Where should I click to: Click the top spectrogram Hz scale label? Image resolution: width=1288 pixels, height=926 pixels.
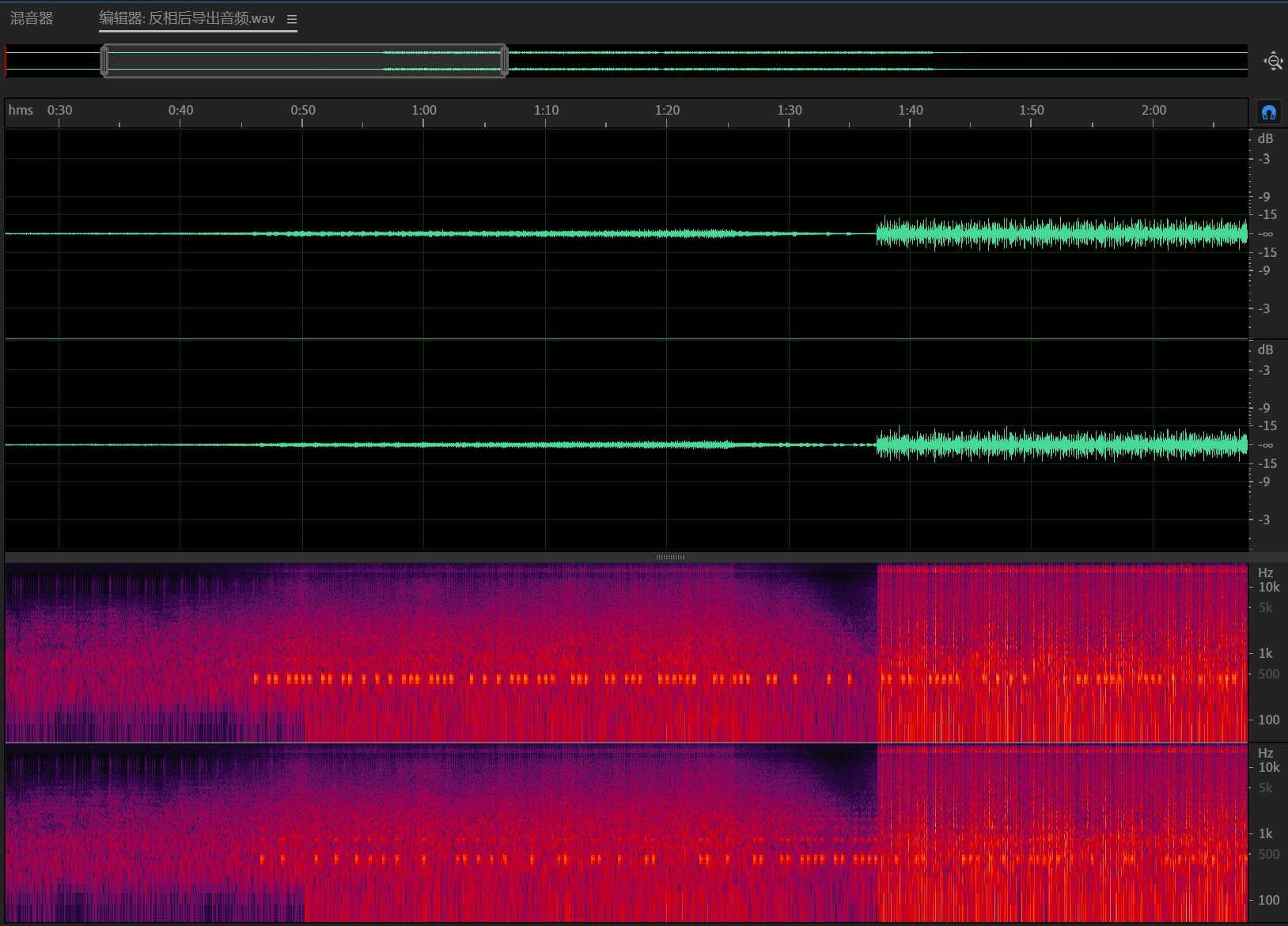(1265, 573)
